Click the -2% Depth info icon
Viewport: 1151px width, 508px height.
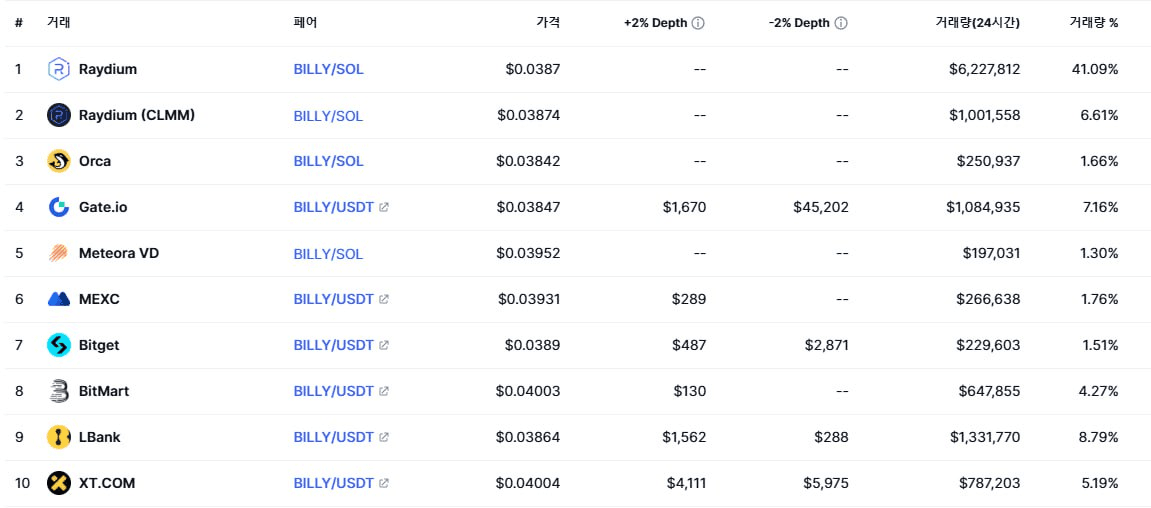pyautogui.click(x=841, y=23)
